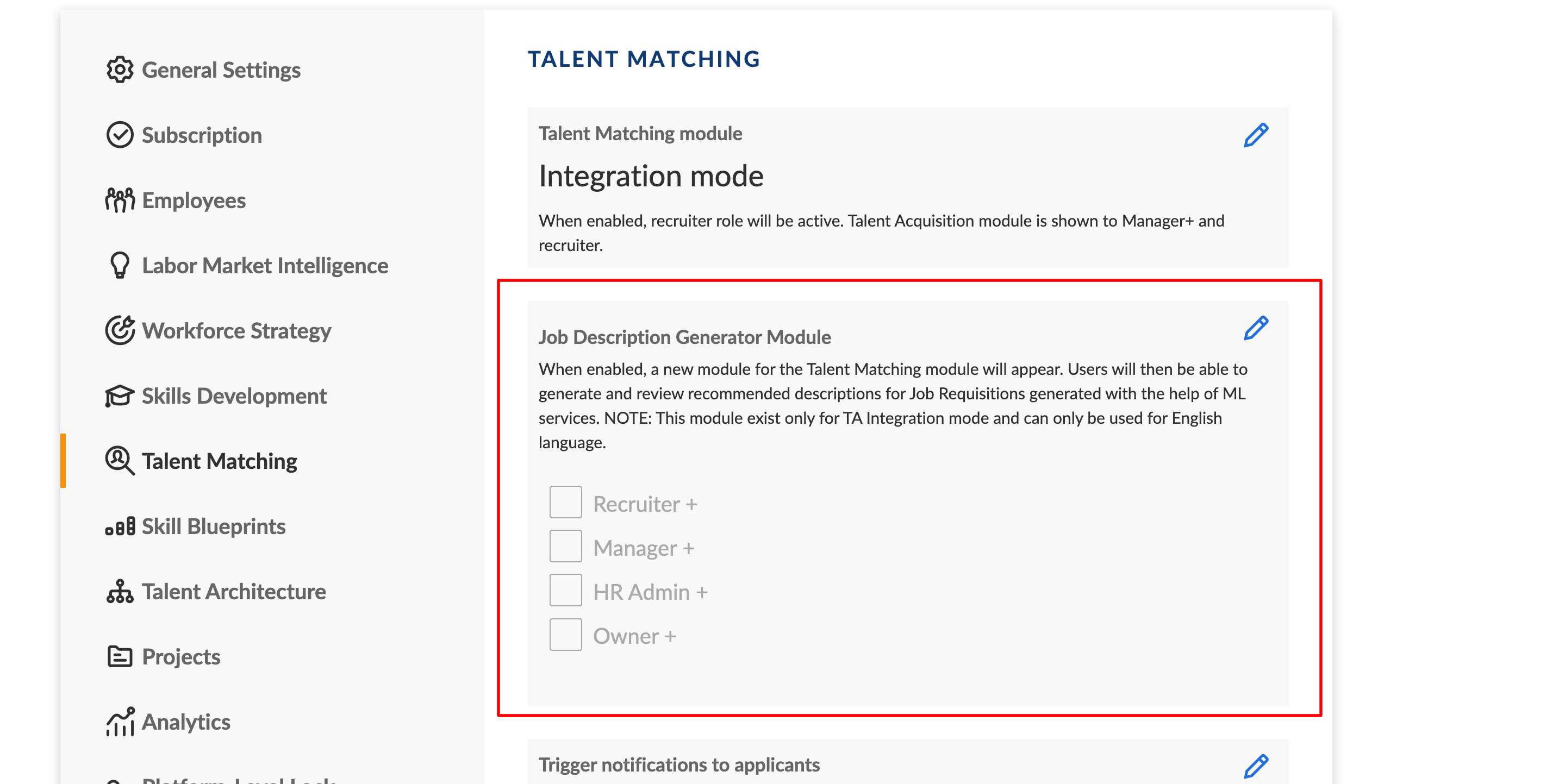Open the Talent Matching menu item
The width and height of the screenshot is (1565, 784).
219,461
